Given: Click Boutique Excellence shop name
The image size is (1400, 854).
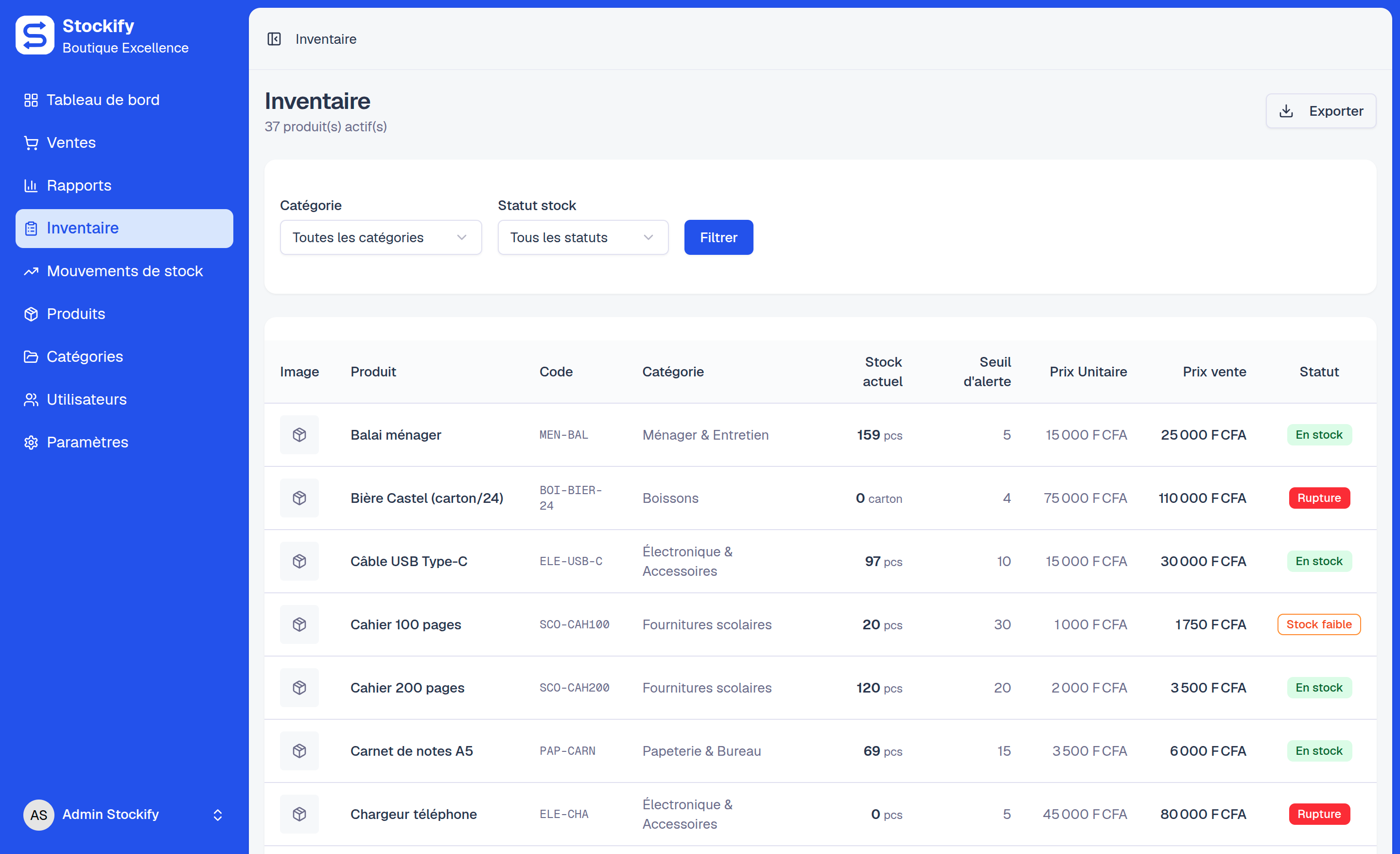Looking at the screenshot, I should [125, 48].
